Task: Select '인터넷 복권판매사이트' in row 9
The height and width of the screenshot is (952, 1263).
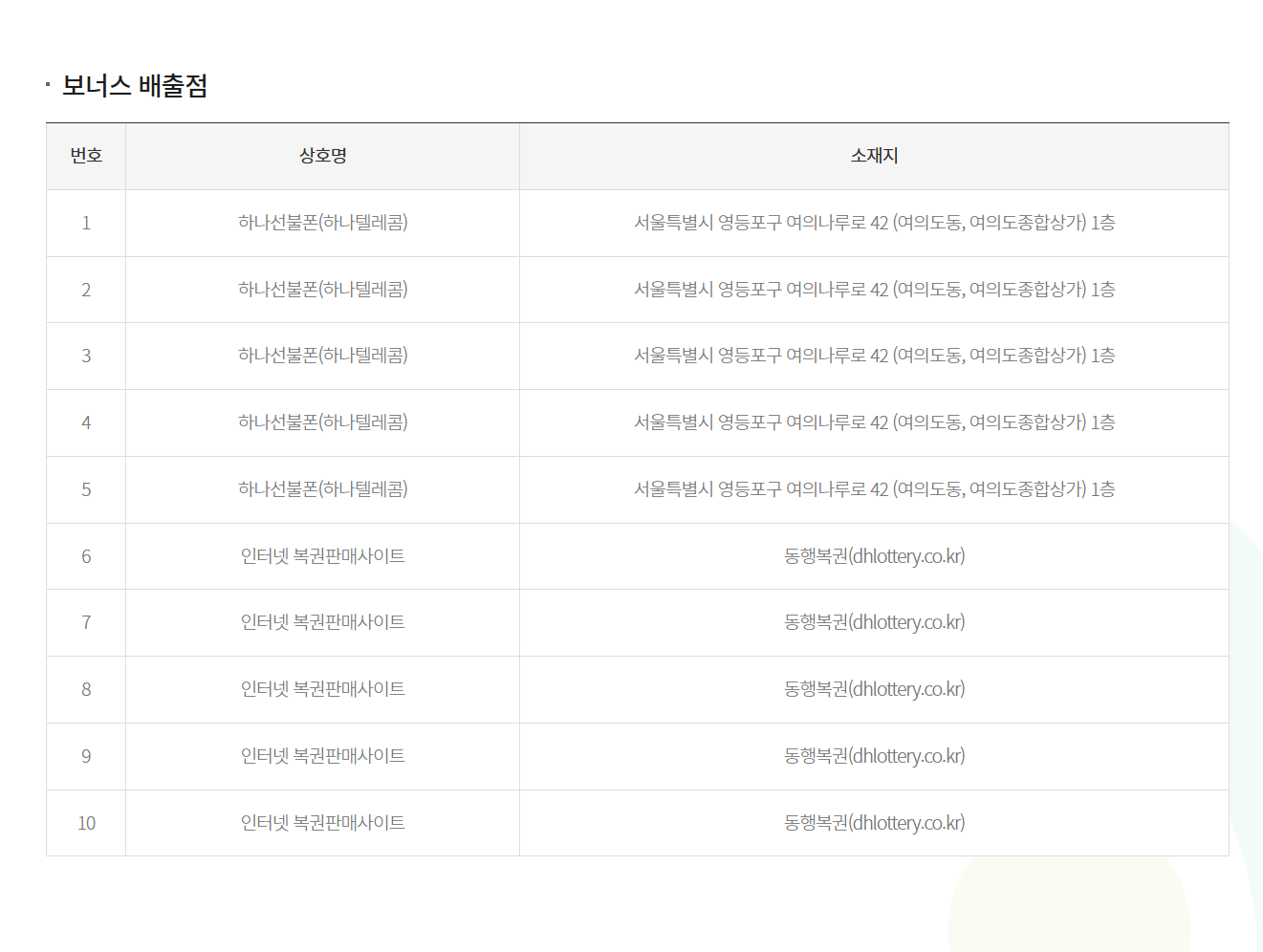Action: pyautogui.click(x=323, y=756)
